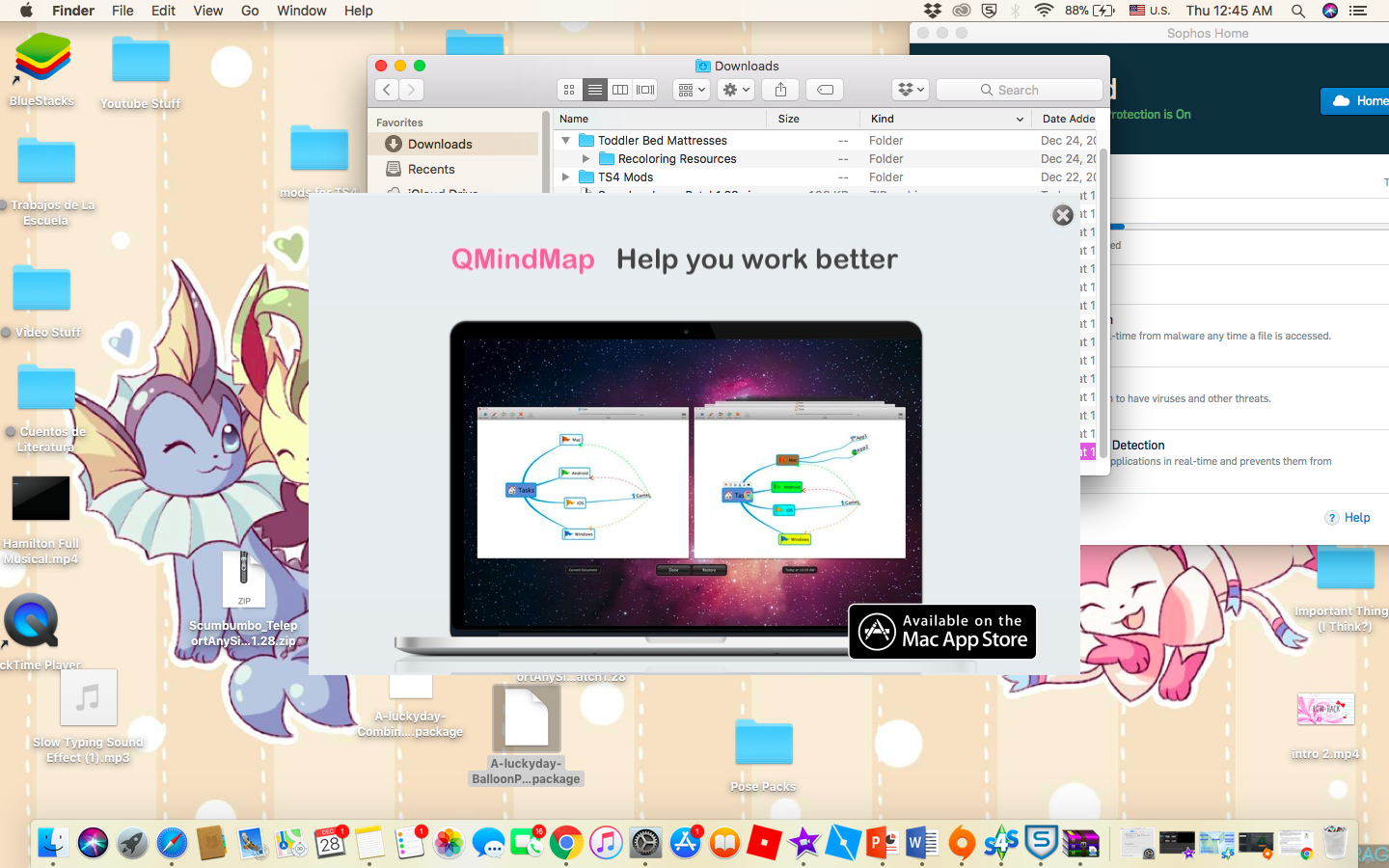
Task: Open Messages from the Dock
Action: pyautogui.click(x=488, y=843)
